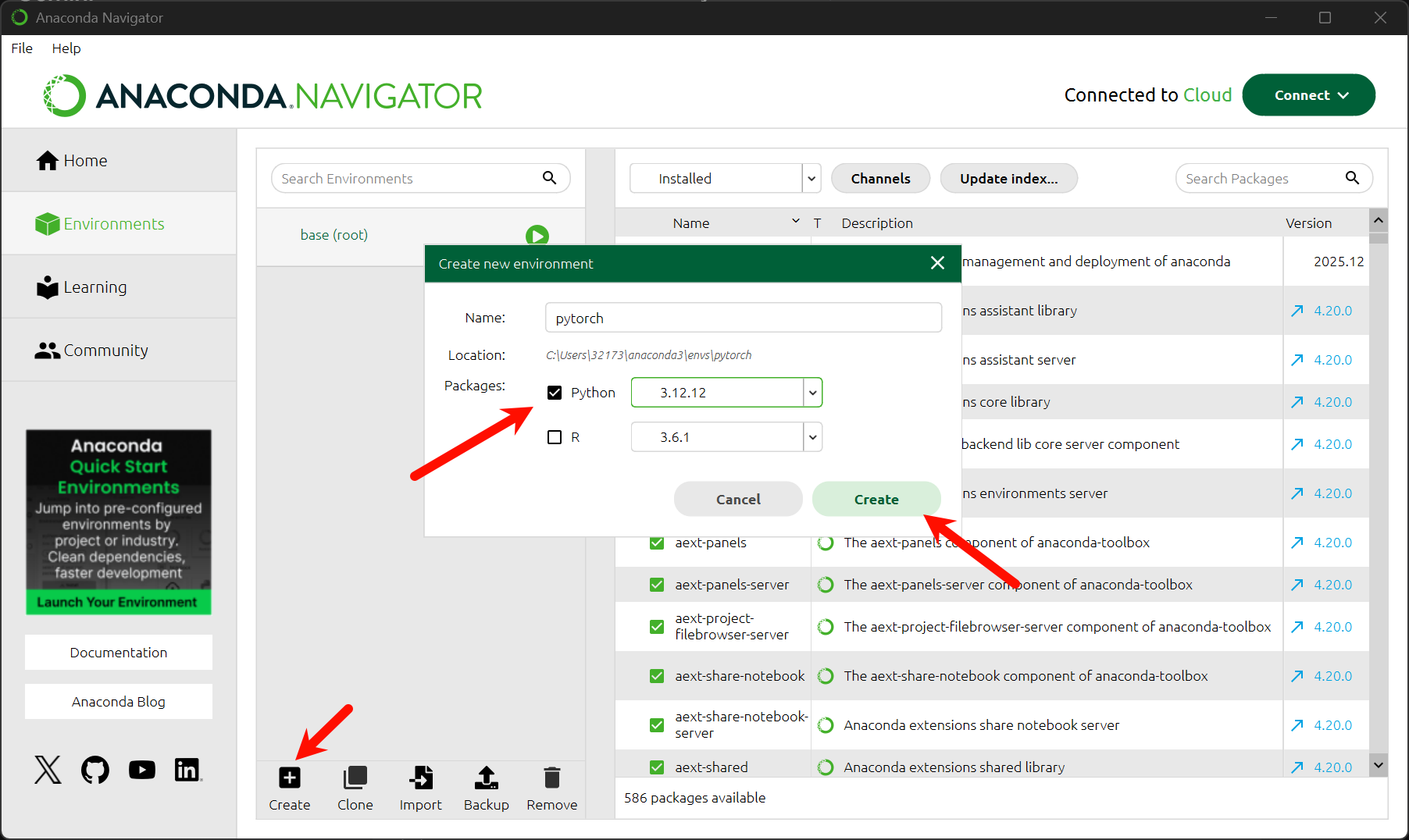Open the X (Twitter) social link icon
The width and height of the screenshot is (1409, 840).
(48, 770)
